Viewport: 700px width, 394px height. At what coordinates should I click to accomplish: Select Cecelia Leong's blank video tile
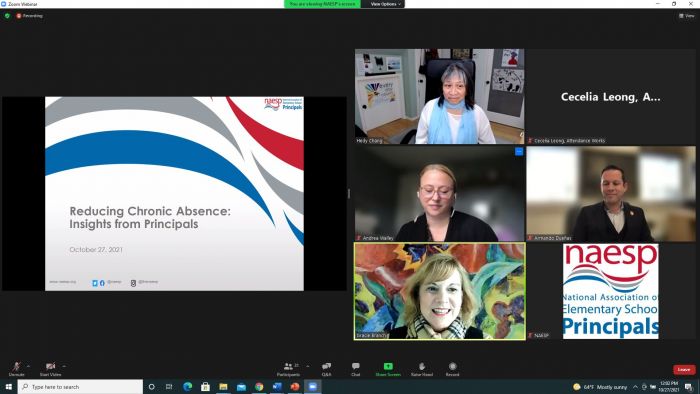[611, 96]
